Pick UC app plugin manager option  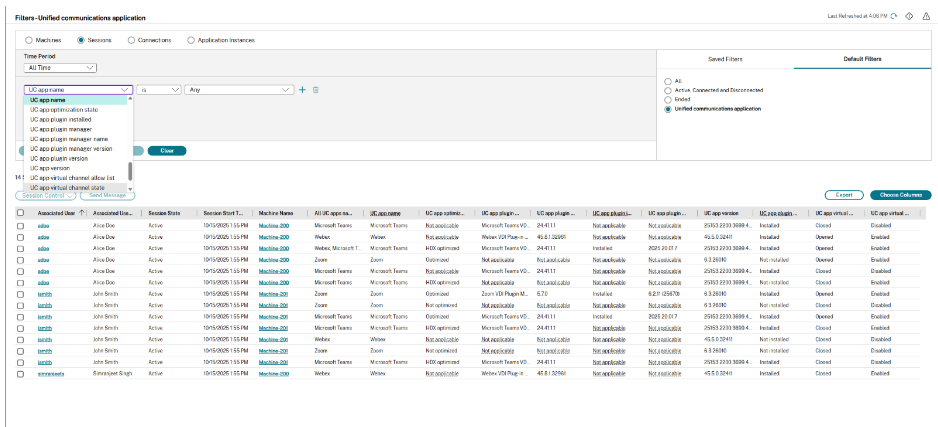coord(75,129)
